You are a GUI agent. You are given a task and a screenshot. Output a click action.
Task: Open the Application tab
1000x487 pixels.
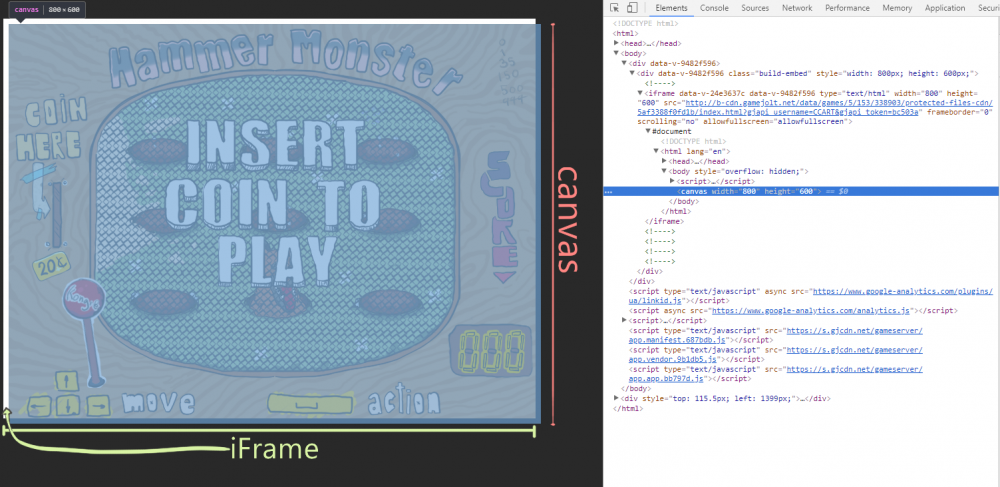click(x=945, y=8)
